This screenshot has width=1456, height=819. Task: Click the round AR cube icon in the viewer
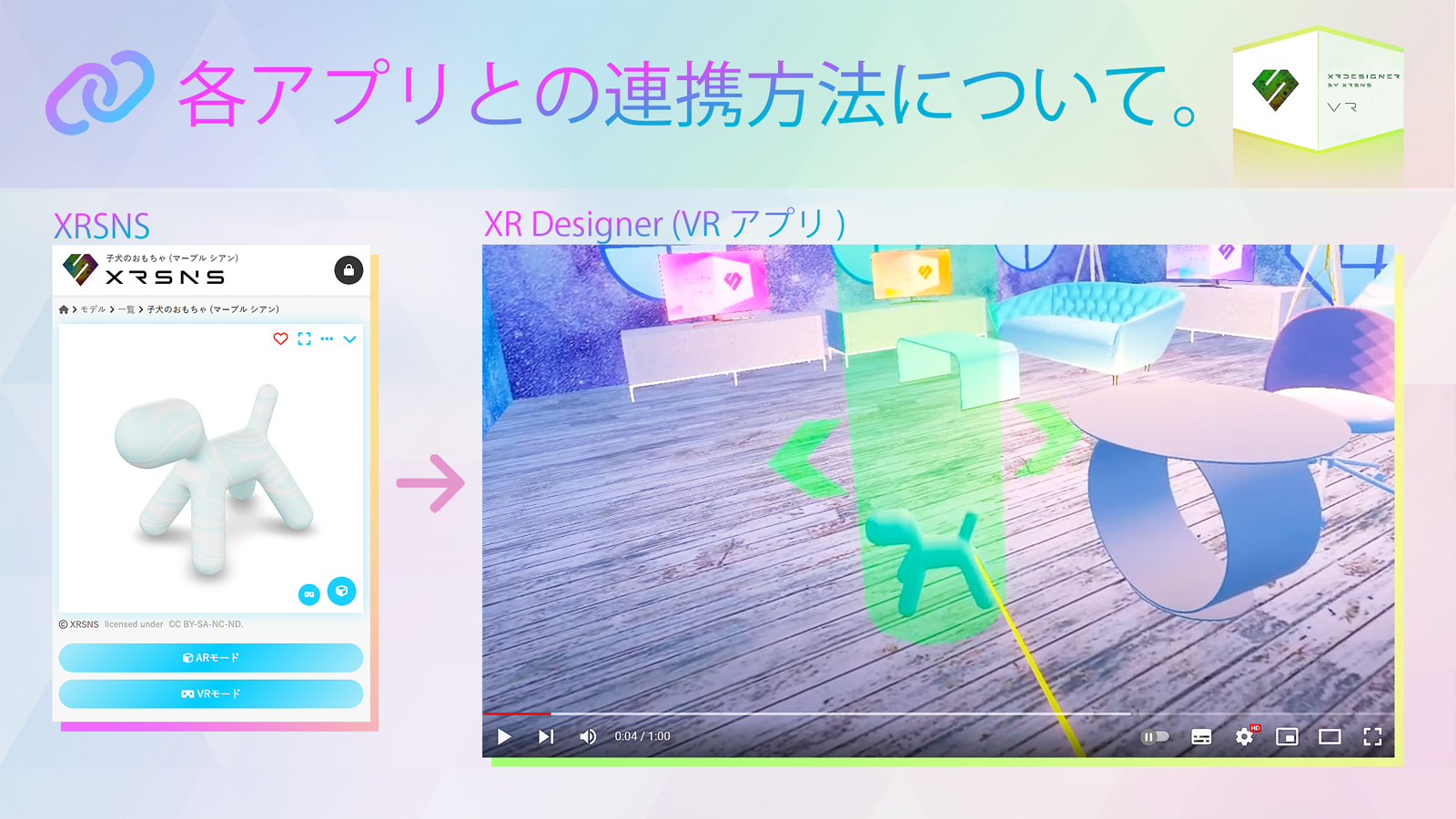(341, 591)
